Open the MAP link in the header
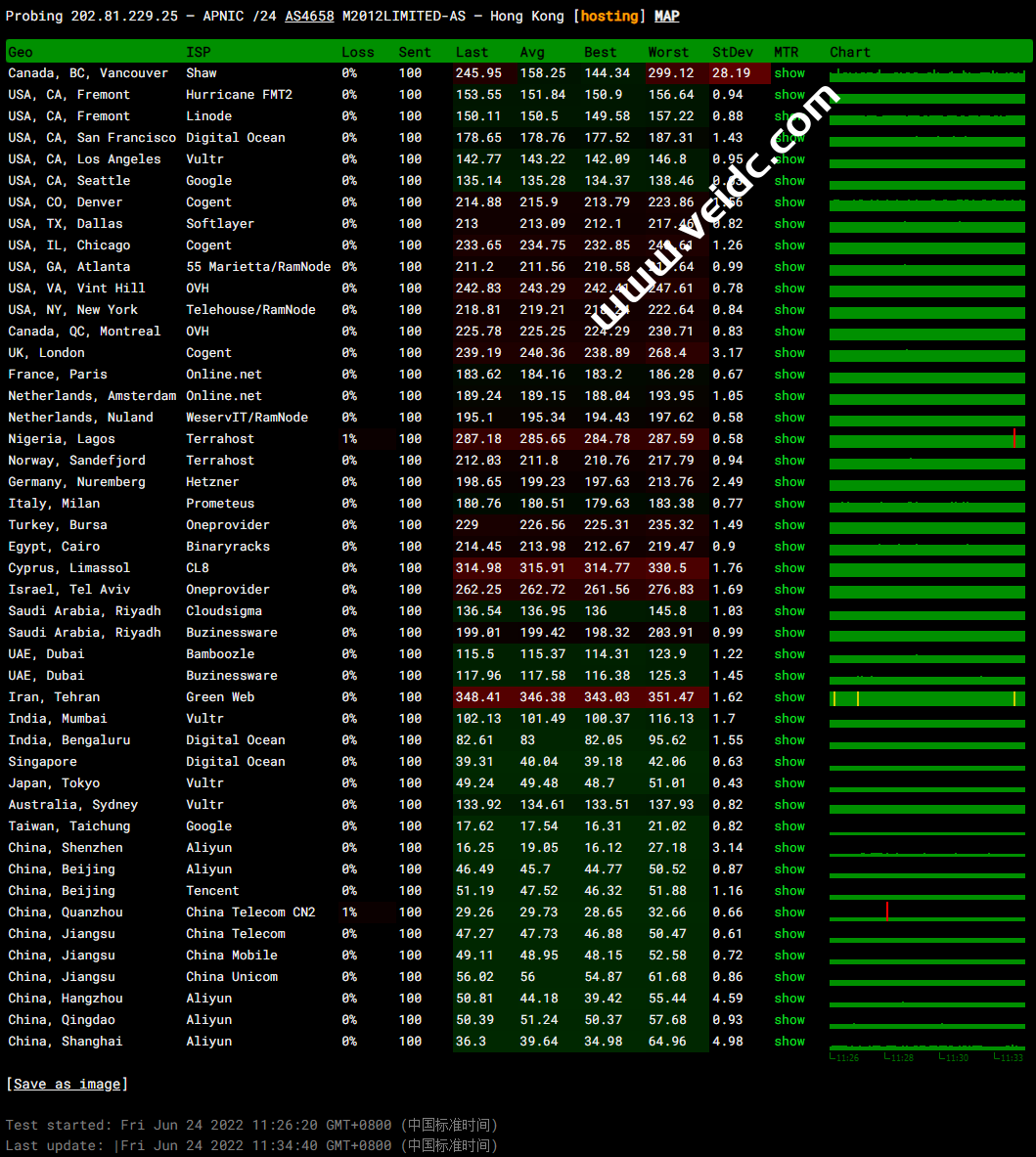Image resolution: width=1036 pixels, height=1157 pixels. [666, 16]
